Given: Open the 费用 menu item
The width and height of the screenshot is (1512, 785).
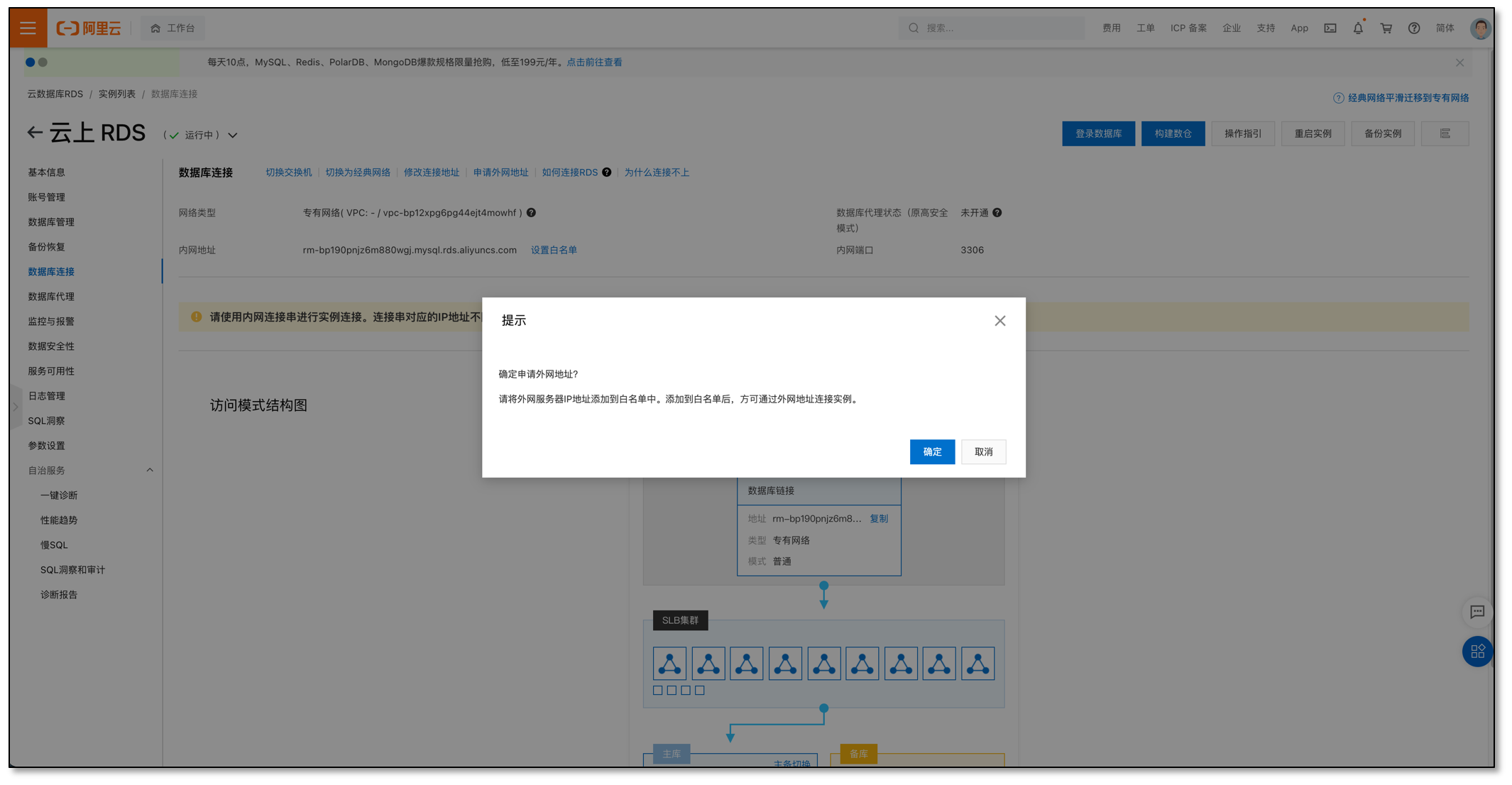Looking at the screenshot, I should (x=1112, y=28).
